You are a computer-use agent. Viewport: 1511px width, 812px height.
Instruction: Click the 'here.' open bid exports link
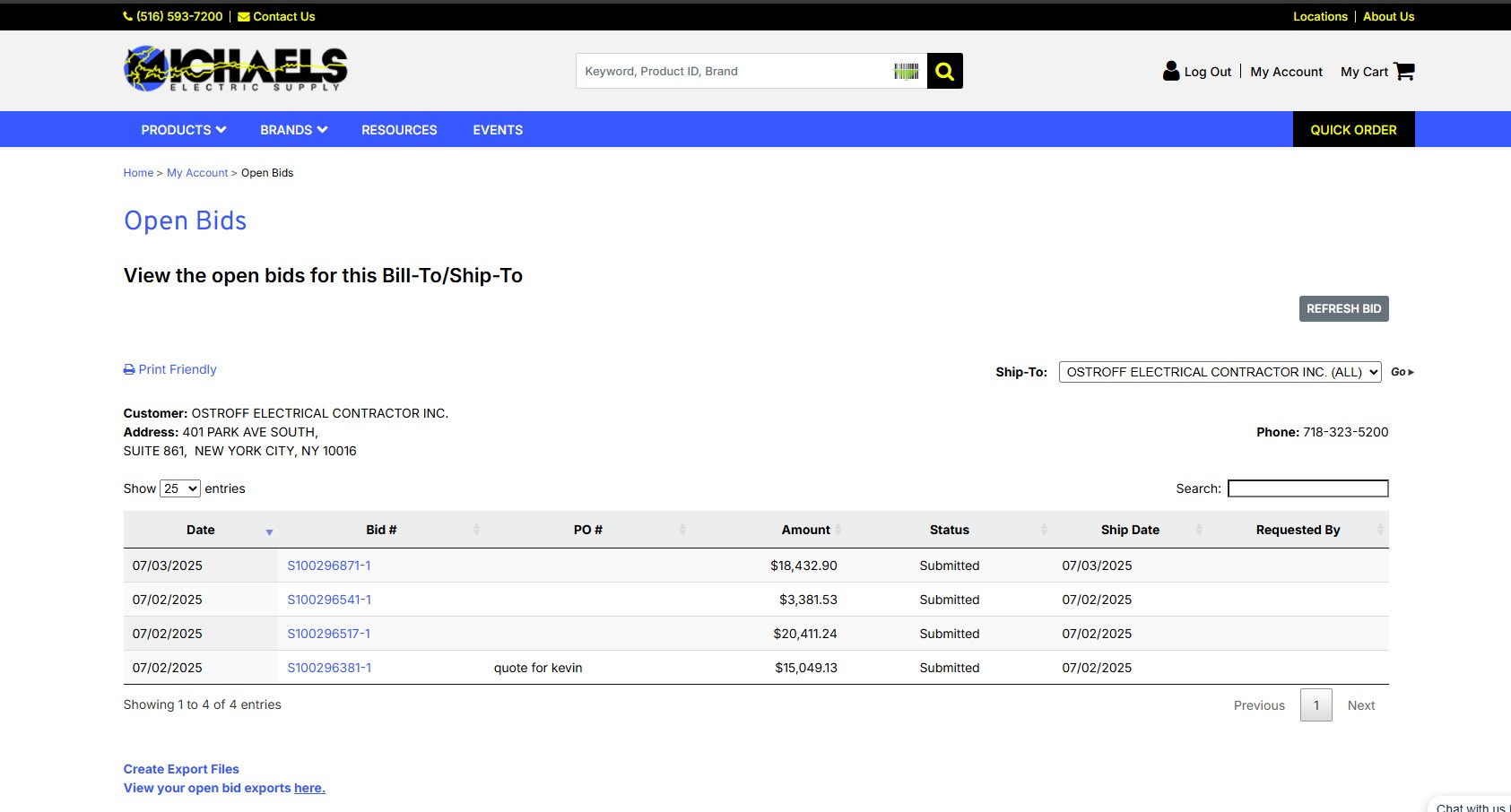coord(309,788)
